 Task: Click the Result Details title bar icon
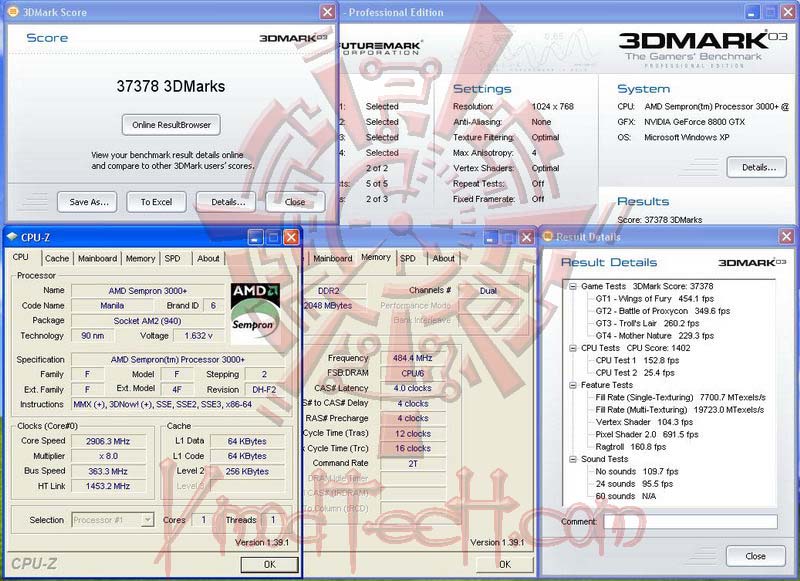[548, 236]
